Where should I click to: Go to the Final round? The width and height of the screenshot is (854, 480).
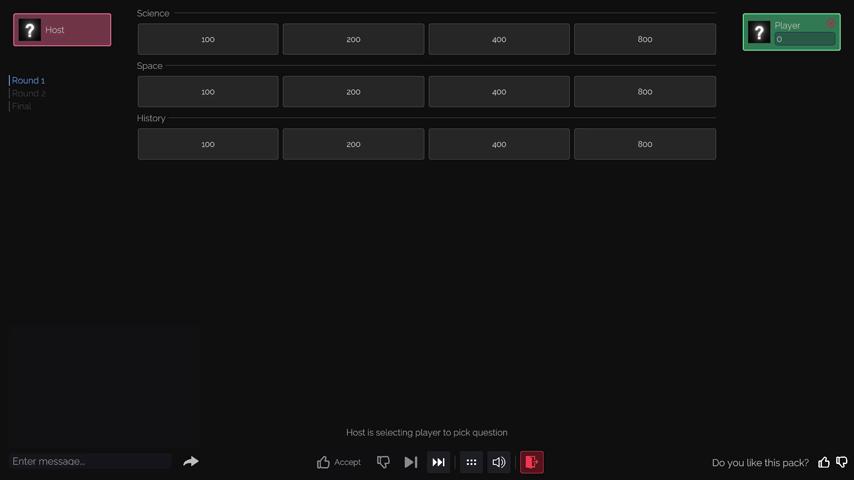[21, 106]
